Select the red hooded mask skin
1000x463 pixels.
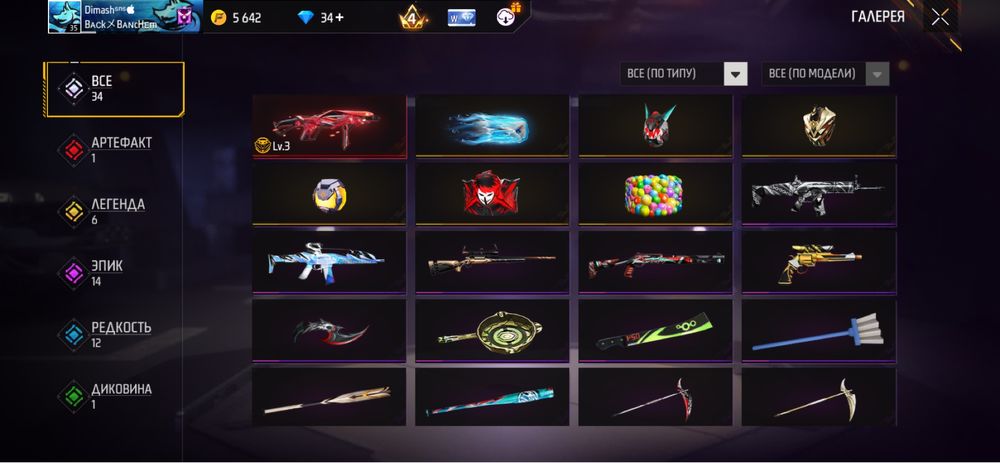(x=492, y=194)
